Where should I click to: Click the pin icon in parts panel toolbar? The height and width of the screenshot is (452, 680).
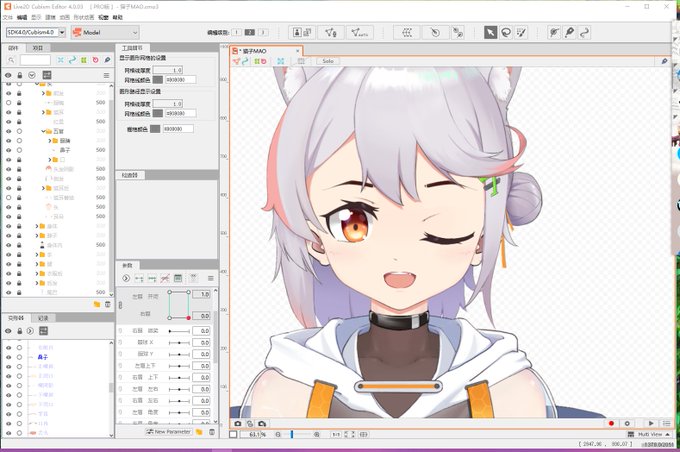click(107, 60)
